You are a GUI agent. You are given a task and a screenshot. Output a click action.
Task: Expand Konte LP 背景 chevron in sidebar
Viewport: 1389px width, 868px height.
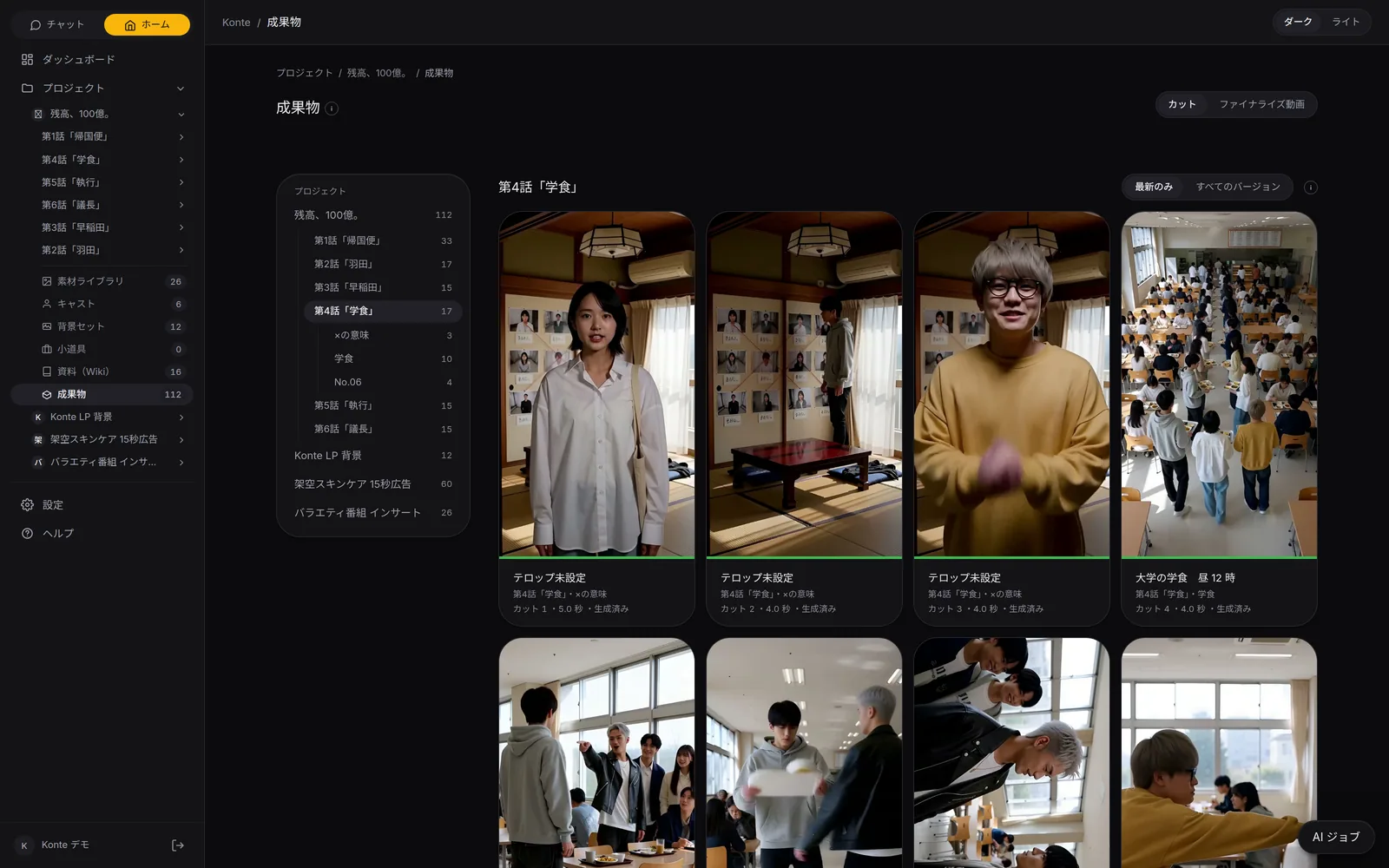[x=181, y=418]
